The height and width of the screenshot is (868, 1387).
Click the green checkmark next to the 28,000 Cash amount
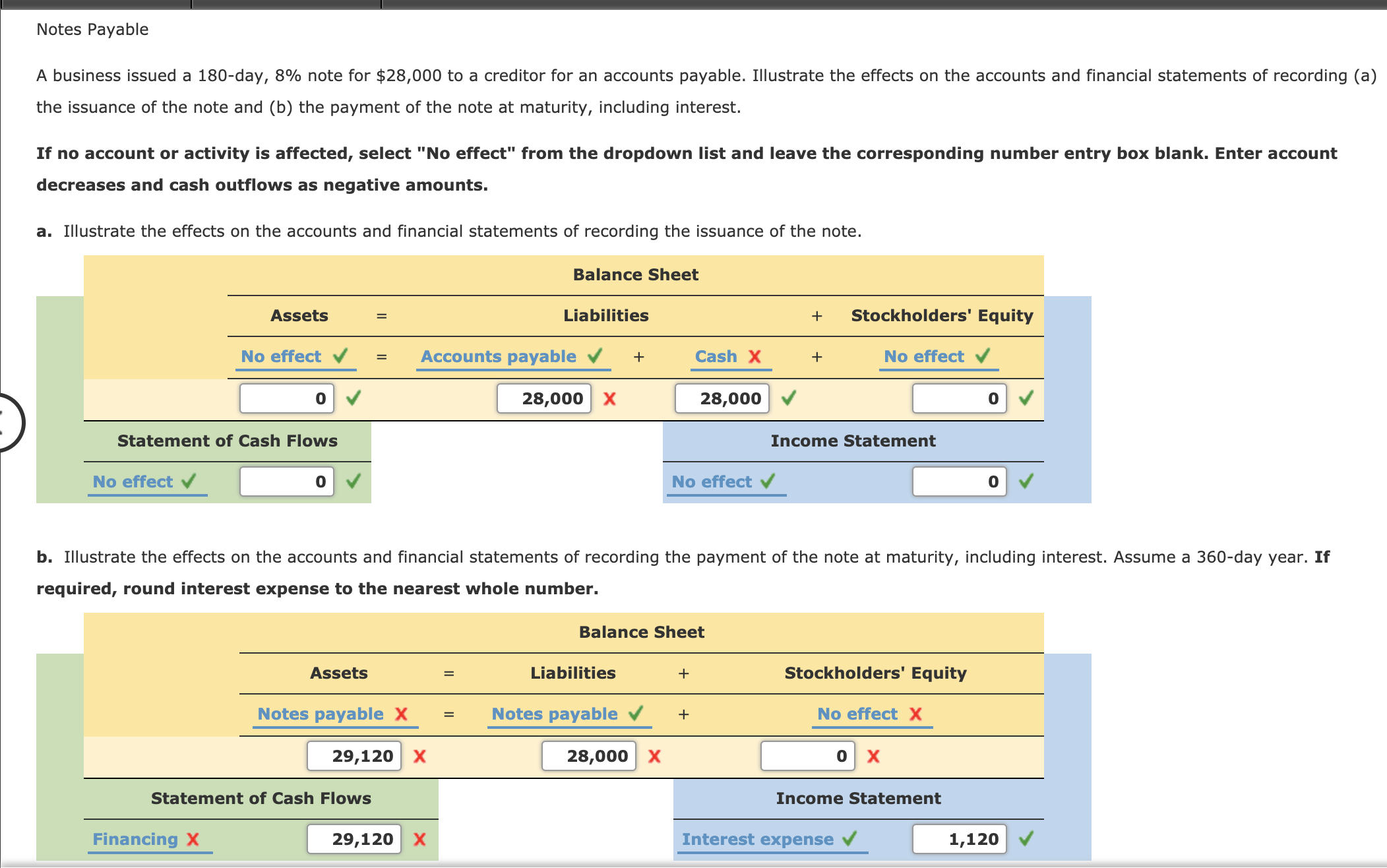click(789, 398)
